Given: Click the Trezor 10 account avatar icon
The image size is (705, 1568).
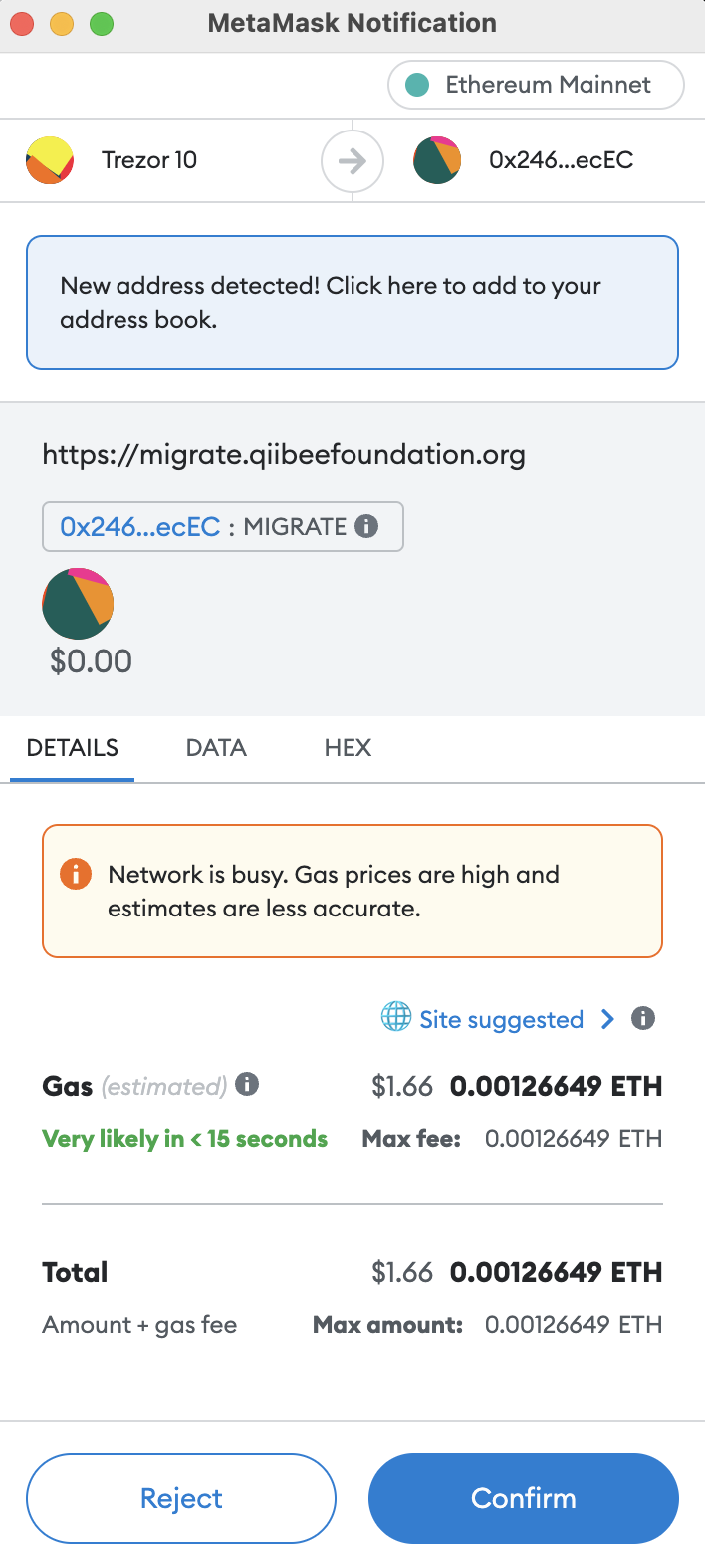Looking at the screenshot, I should point(50,160).
